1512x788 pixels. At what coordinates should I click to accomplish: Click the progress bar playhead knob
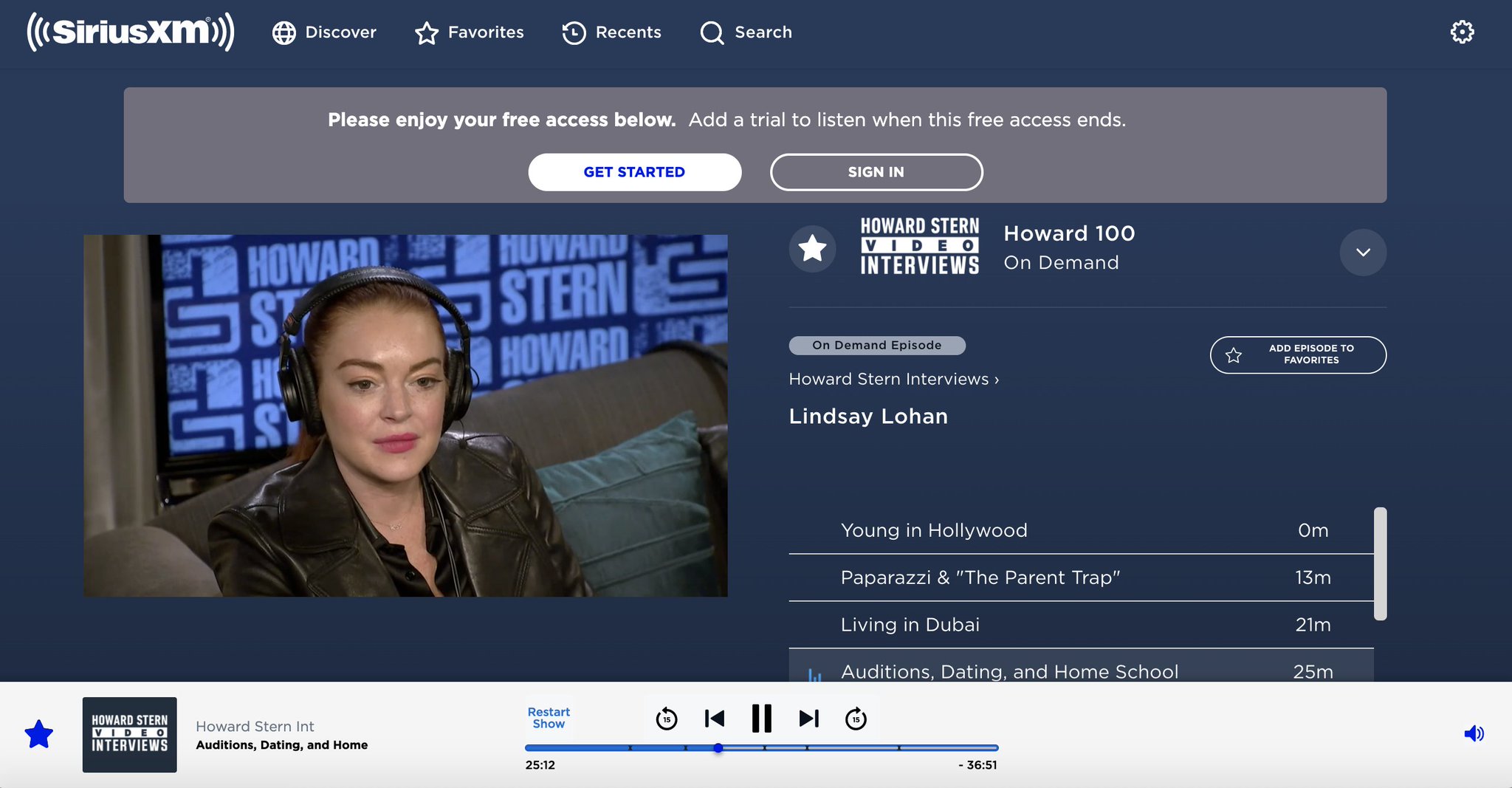pyautogui.click(x=718, y=748)
